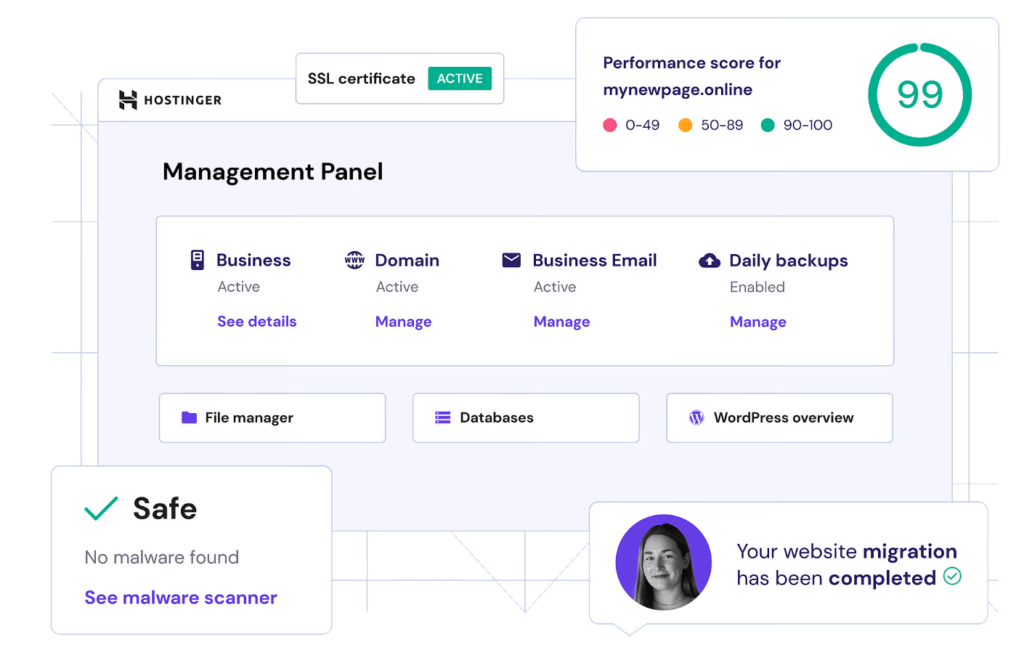The height and width of the screenshot is (668, 1024).
Task: Click the Daily backups cloud icon
Action: point(710,259)
